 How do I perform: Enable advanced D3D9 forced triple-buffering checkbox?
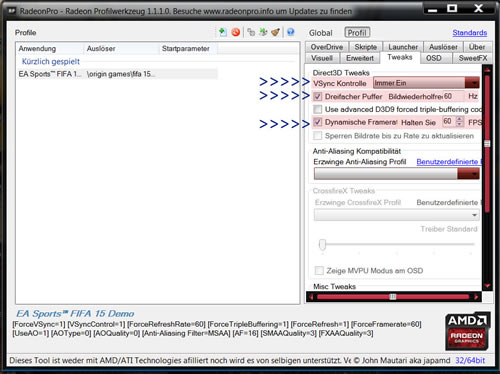[x=318, y=109]
